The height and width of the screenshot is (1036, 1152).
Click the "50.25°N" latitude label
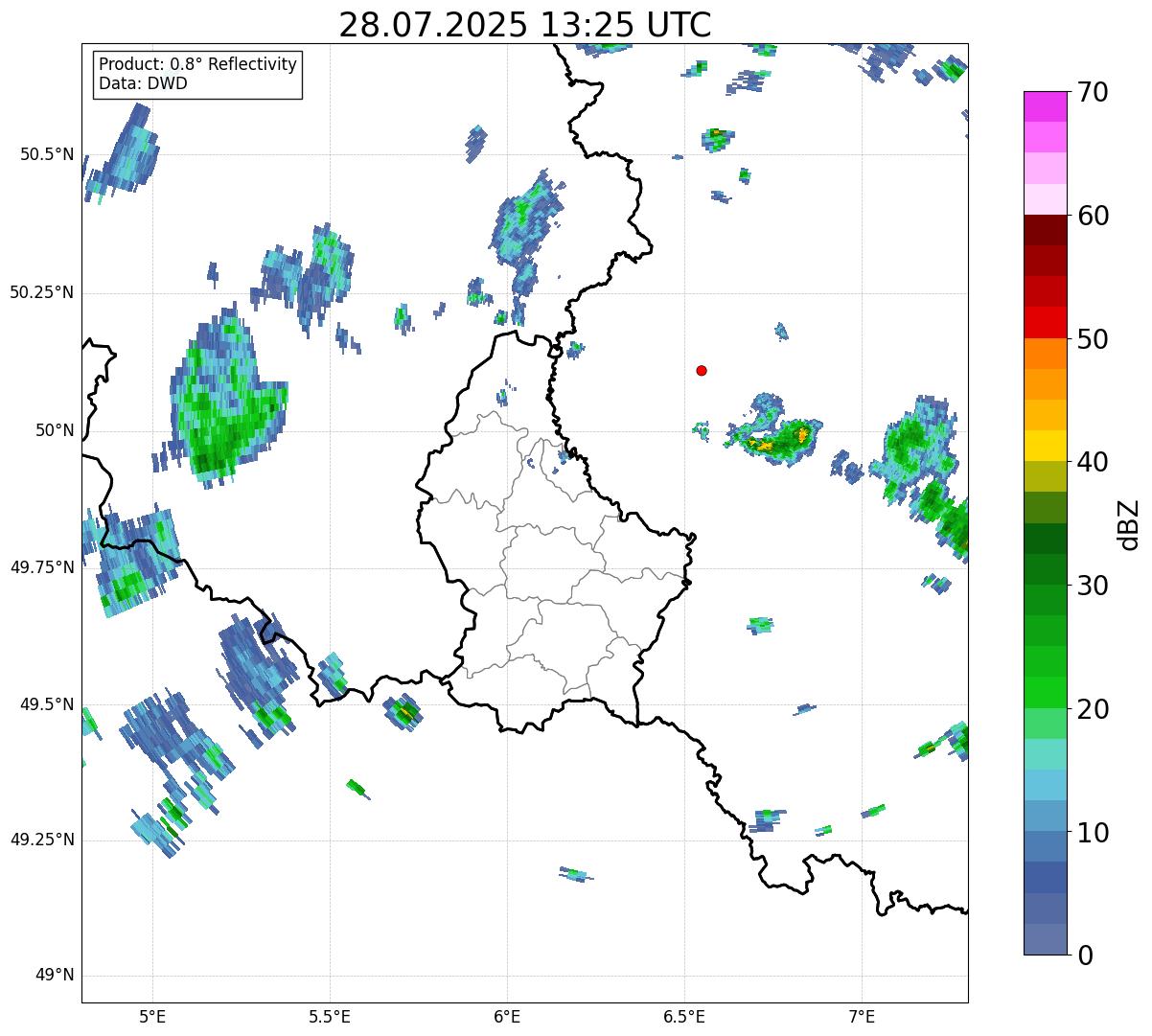(42, 292)
